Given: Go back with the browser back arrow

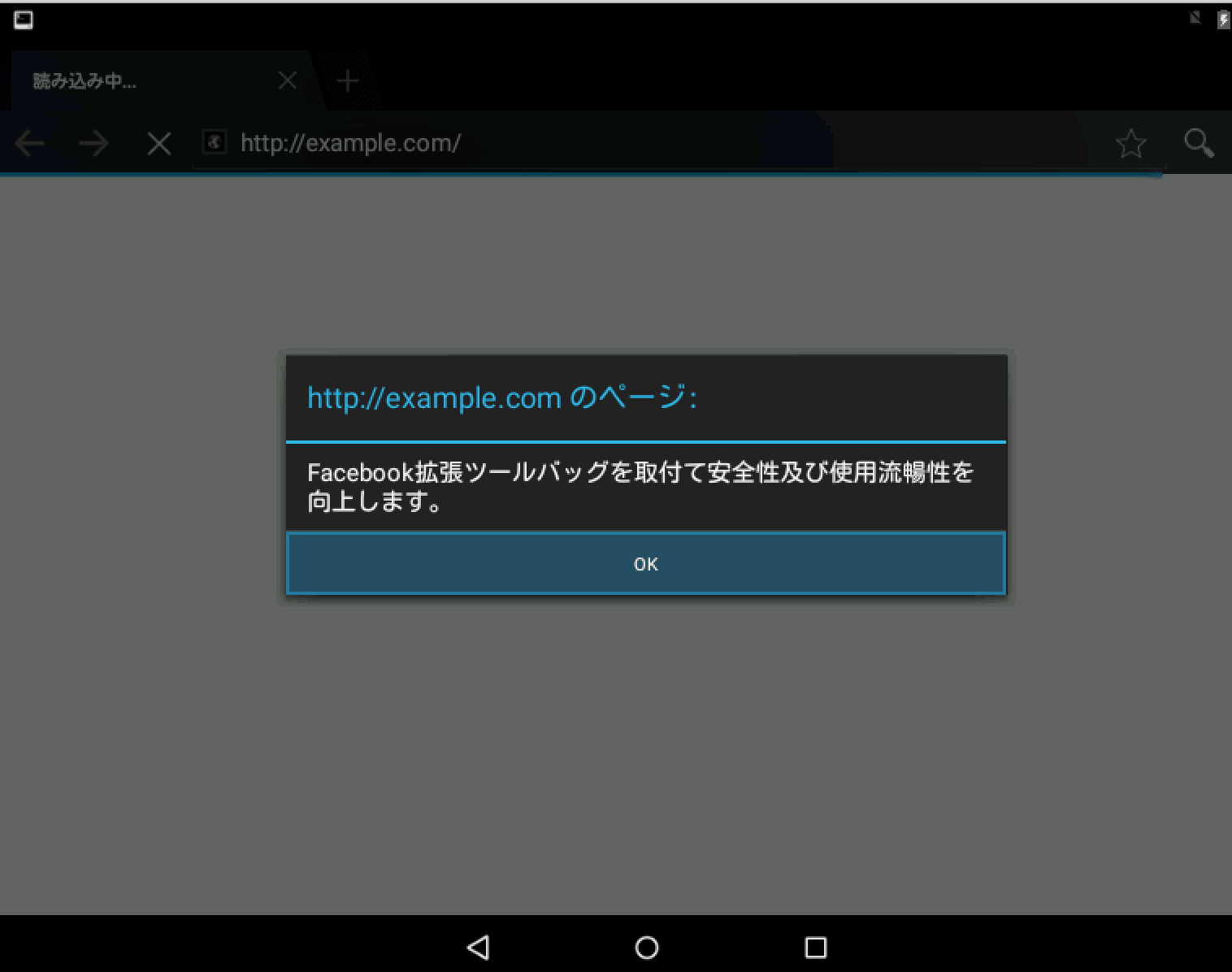Looking at the screenshot, I should 30,144.
